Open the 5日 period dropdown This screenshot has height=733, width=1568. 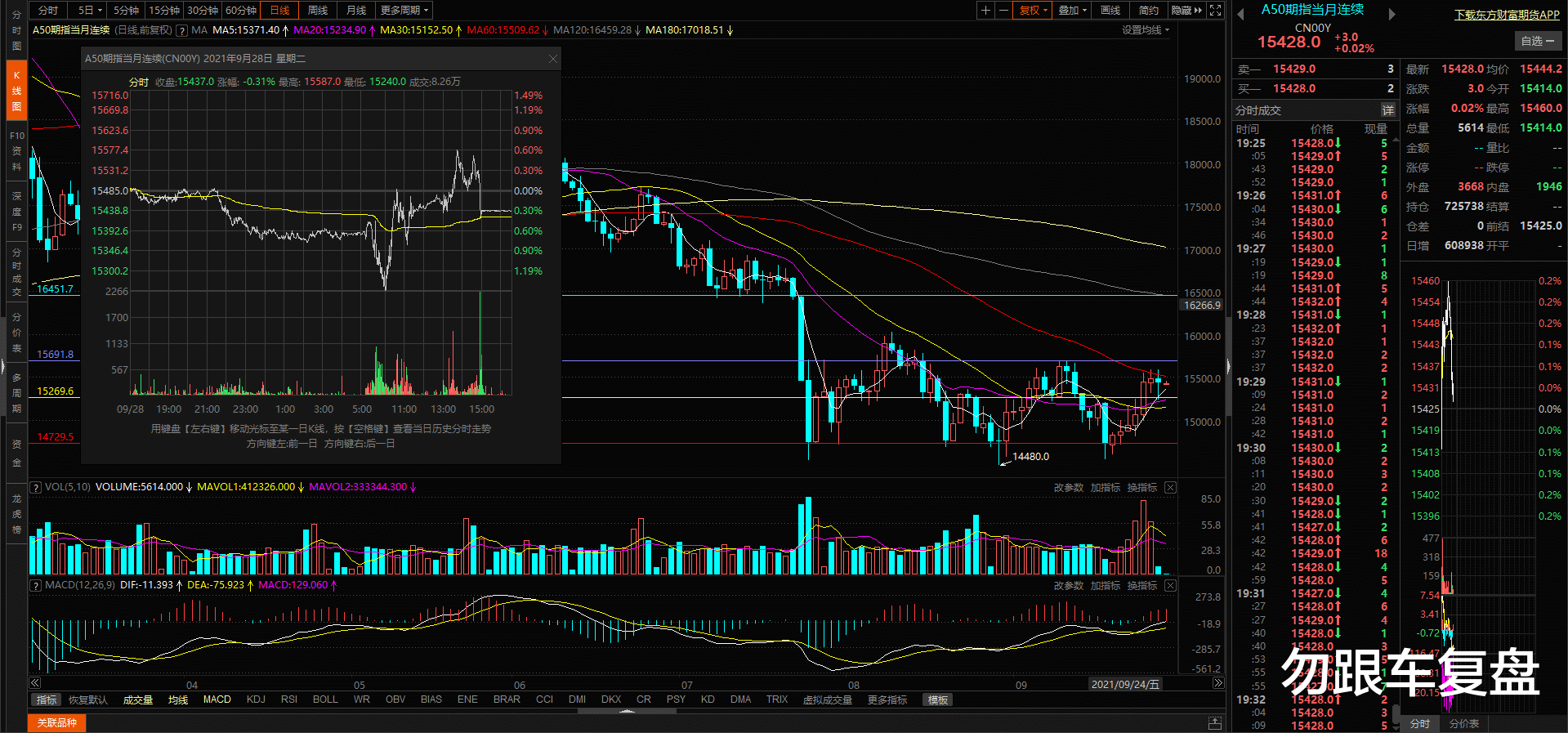pyautogui.click(x=90, y=10)
